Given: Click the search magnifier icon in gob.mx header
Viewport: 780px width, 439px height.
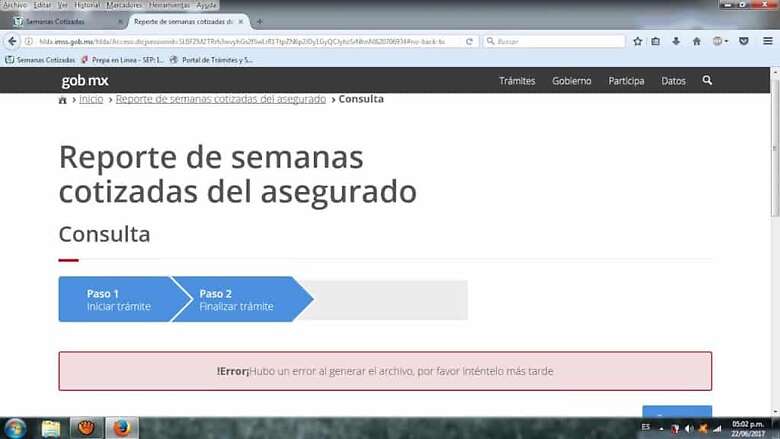Looking at the screenshot, I should click(707, 80).
